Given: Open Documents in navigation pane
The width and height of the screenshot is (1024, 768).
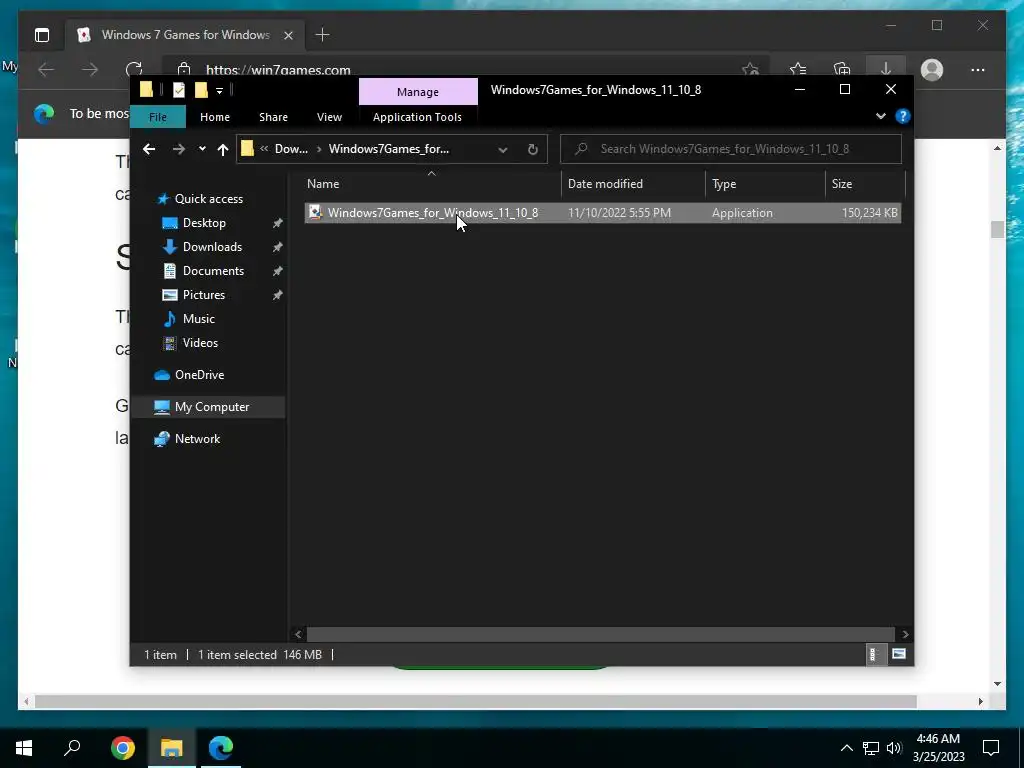Looking at the screenshot, I should tap(213, 271).
